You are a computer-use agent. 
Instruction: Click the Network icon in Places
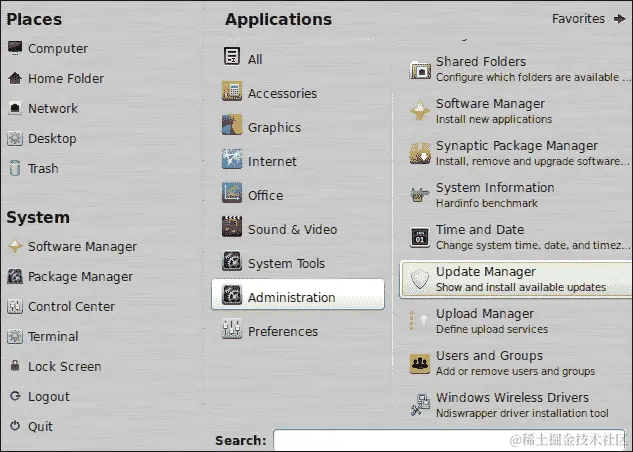pyautogui.click(x=15, y=108)
